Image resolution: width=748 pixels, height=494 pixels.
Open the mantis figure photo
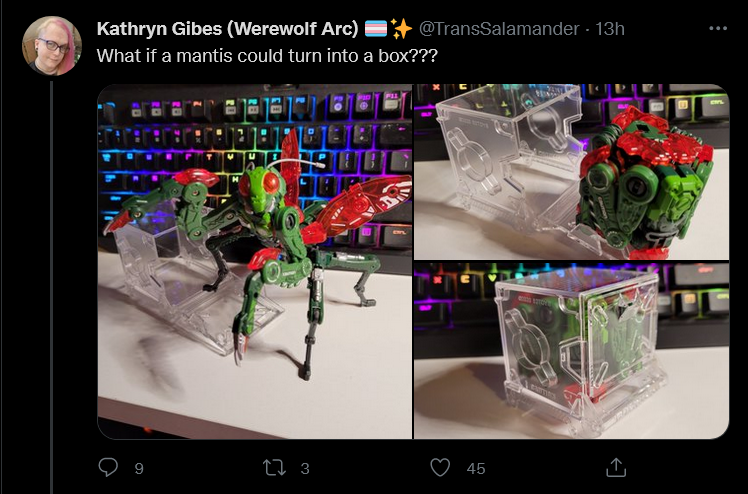coord(255,261)
